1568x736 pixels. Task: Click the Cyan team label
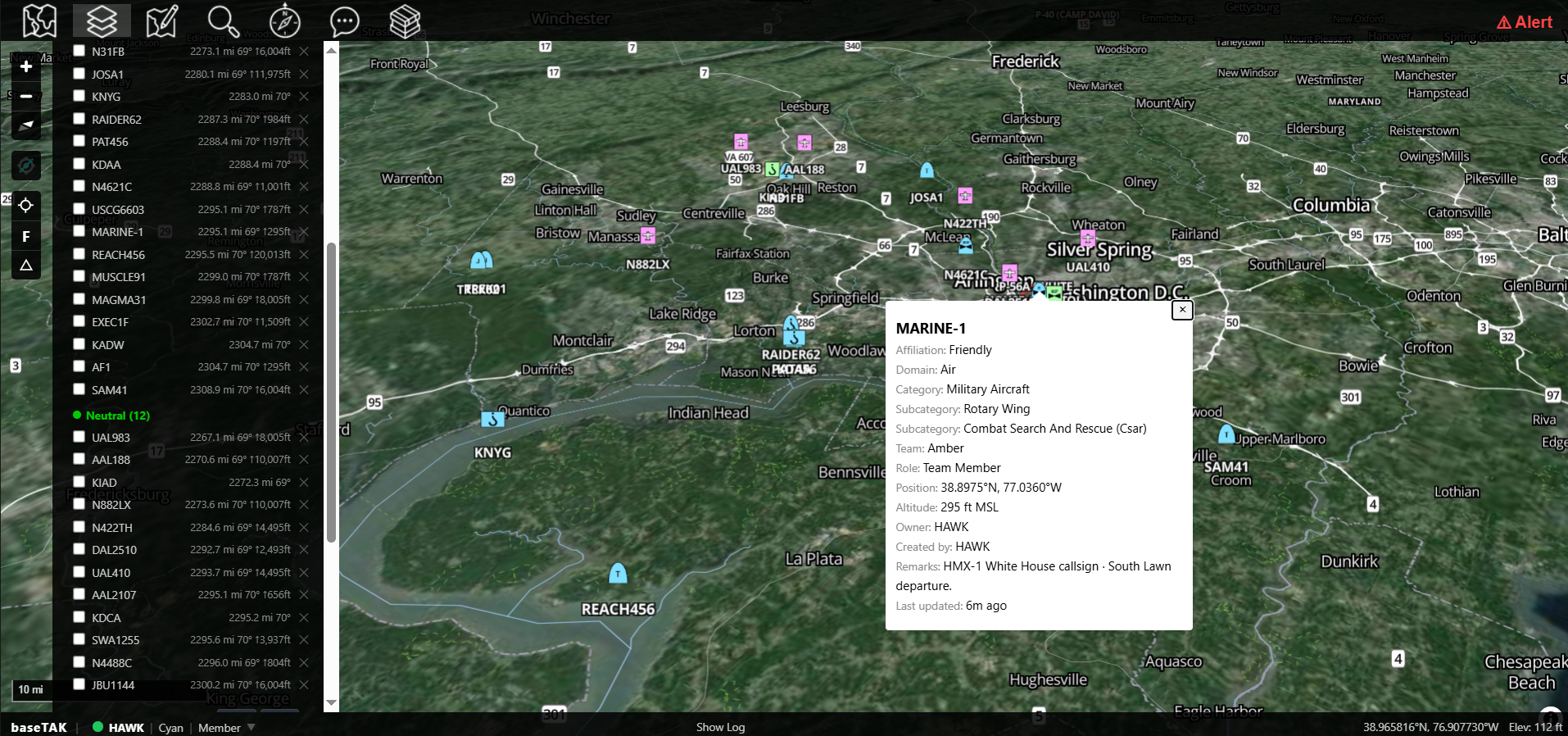tap(170, 727)
